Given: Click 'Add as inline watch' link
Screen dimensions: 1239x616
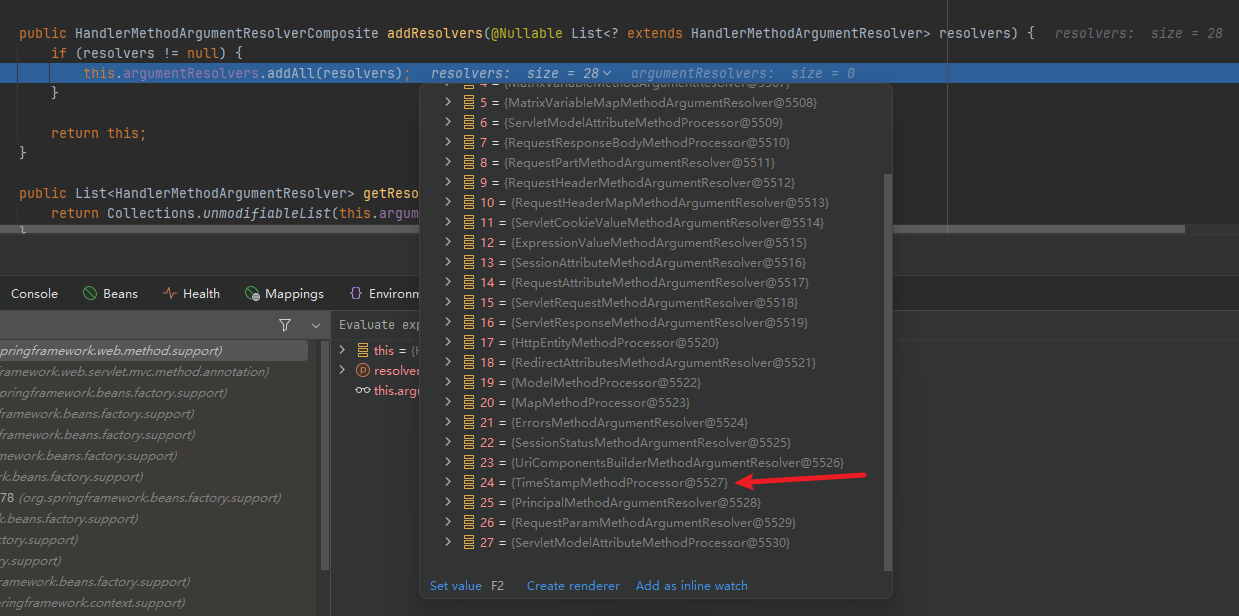Looking at the screenshot, I should tap(691, 586).
